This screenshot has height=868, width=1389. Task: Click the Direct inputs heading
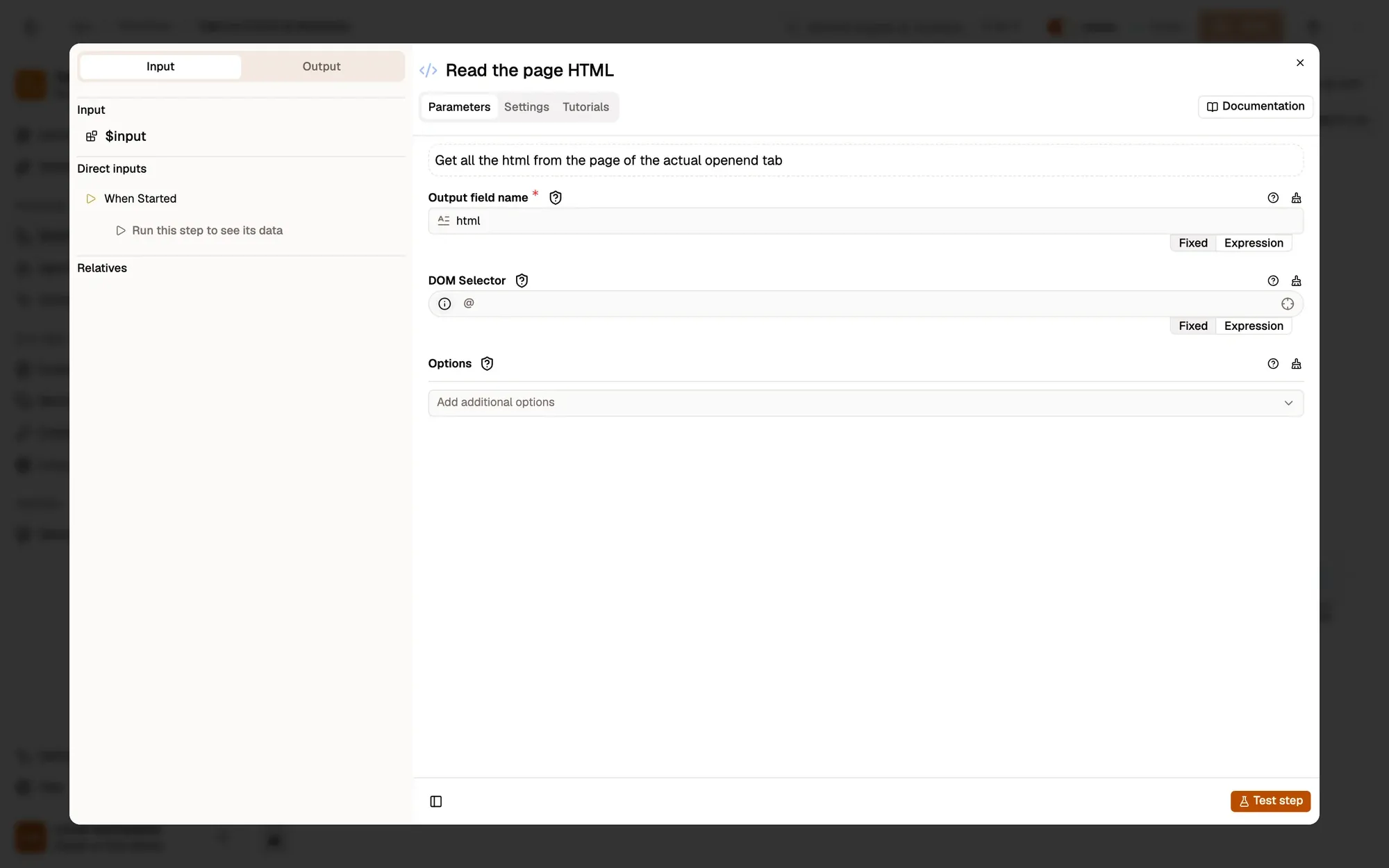pyautogui.click(x=112, y=169)
